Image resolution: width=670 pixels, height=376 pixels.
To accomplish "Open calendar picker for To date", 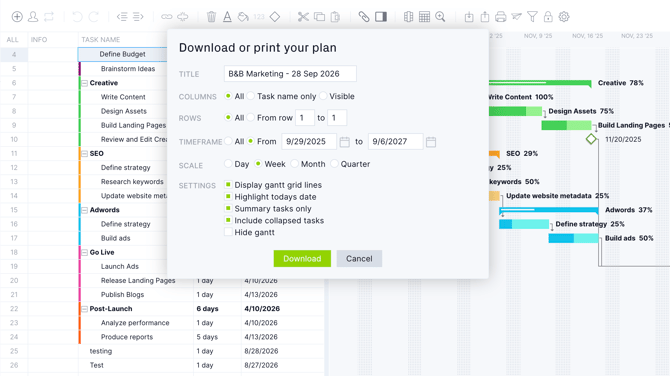I will pyautogui.click(x=431, y=142).
